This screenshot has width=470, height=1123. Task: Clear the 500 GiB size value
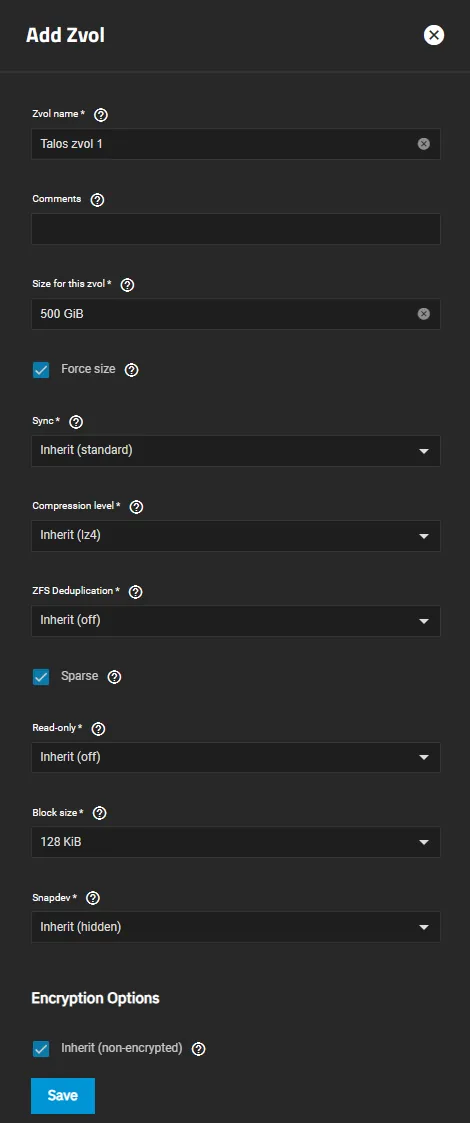423,314
